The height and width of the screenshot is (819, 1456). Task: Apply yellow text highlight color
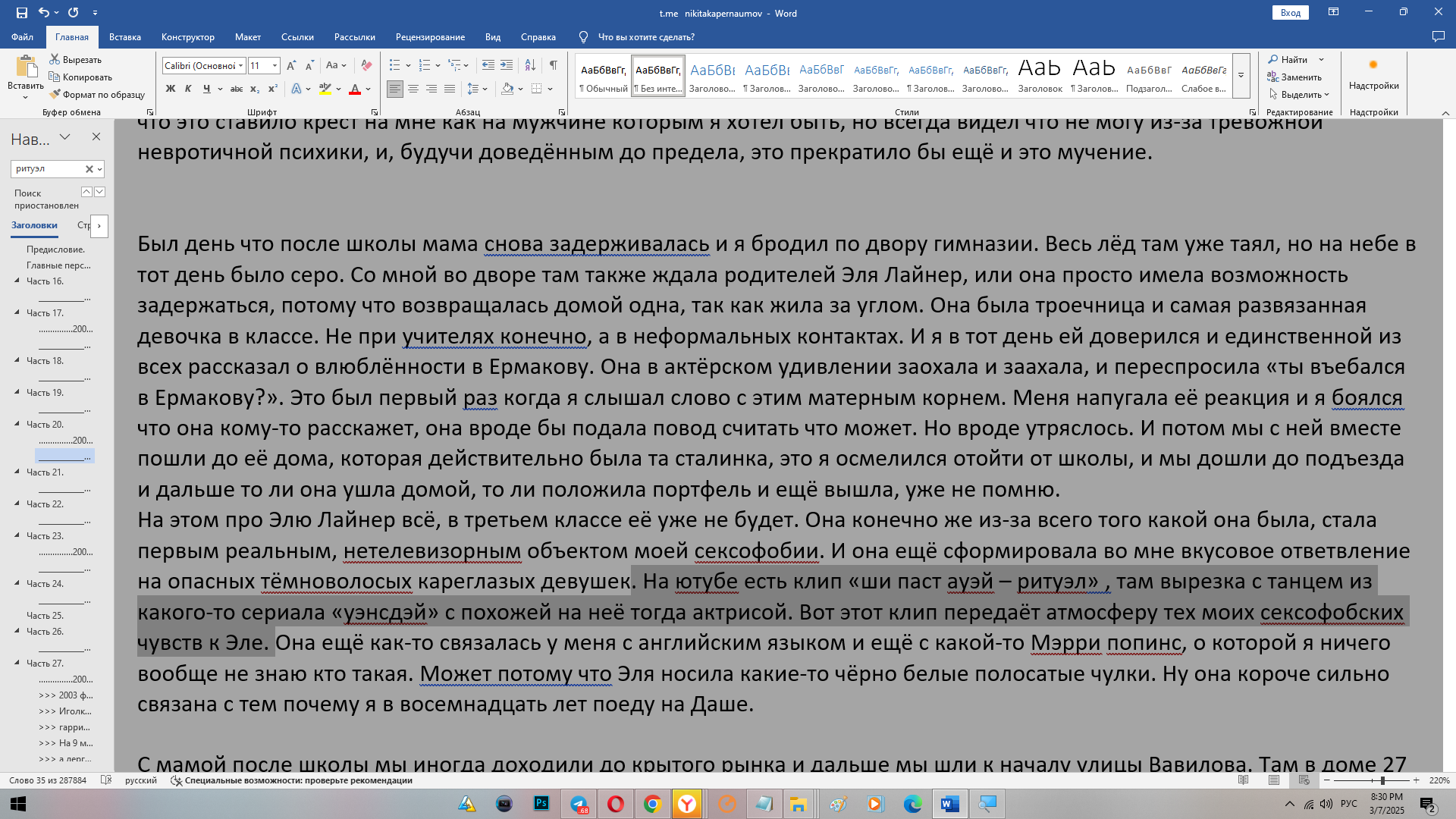(x=325, y=89)
